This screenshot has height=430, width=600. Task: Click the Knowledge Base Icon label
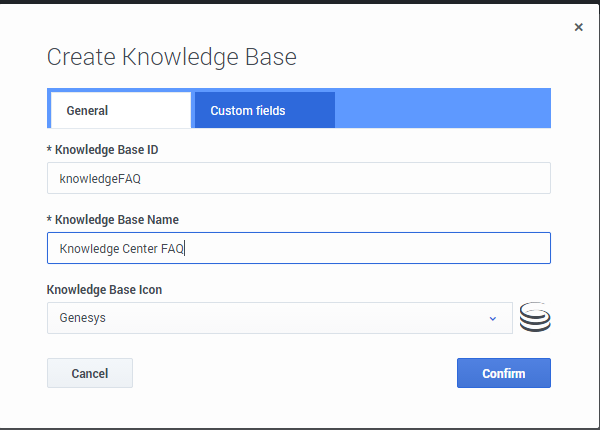[x=104, y=290]
